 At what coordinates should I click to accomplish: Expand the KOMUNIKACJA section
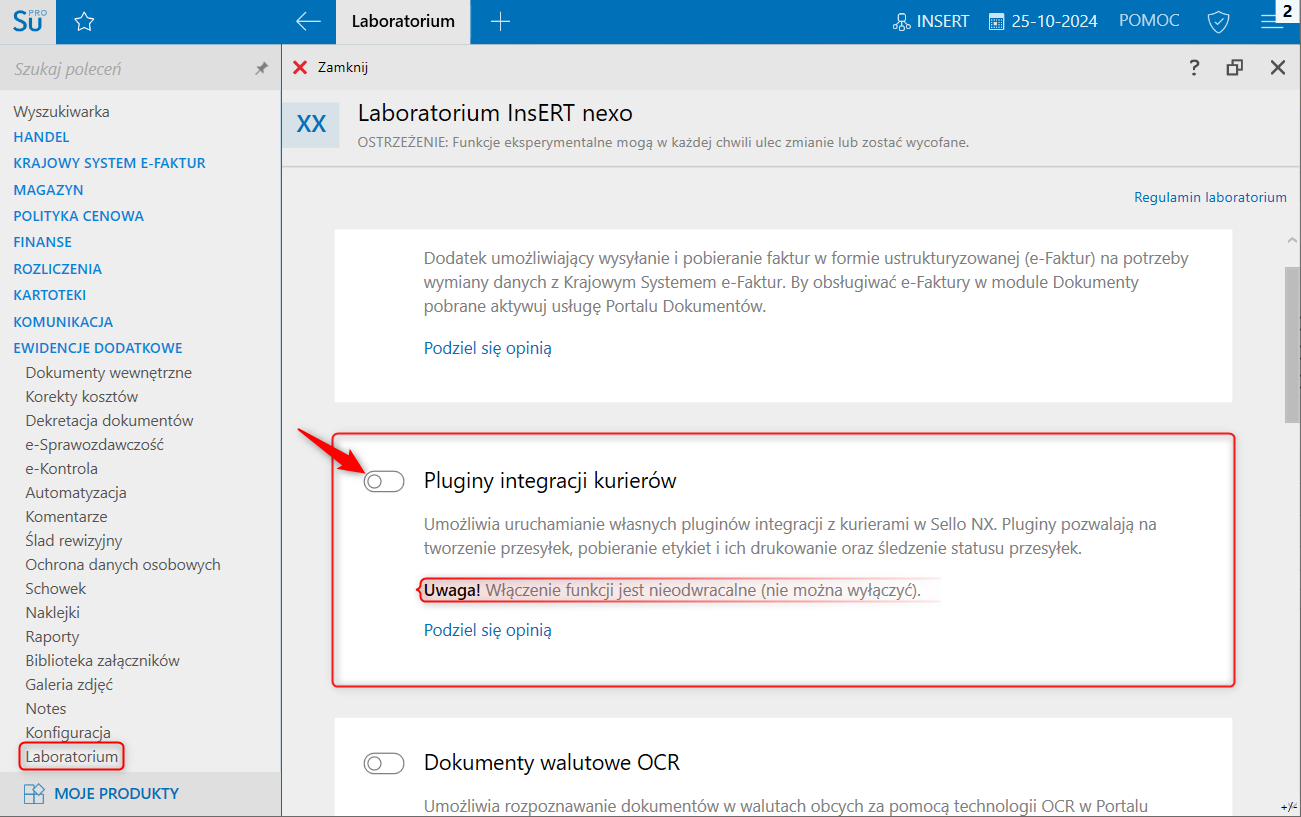click(63, 322)
